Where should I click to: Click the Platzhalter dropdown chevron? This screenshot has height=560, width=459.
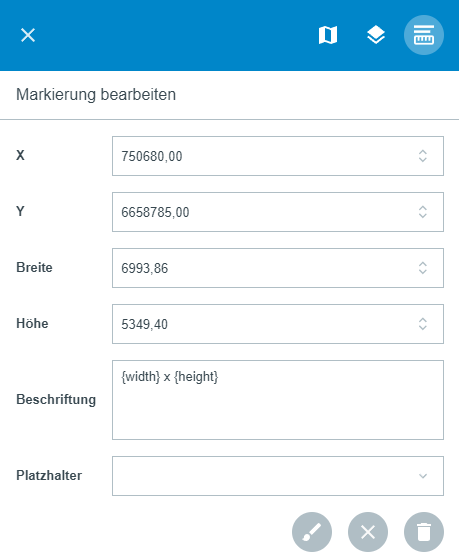pyautogui.click(x=423, y=476)
